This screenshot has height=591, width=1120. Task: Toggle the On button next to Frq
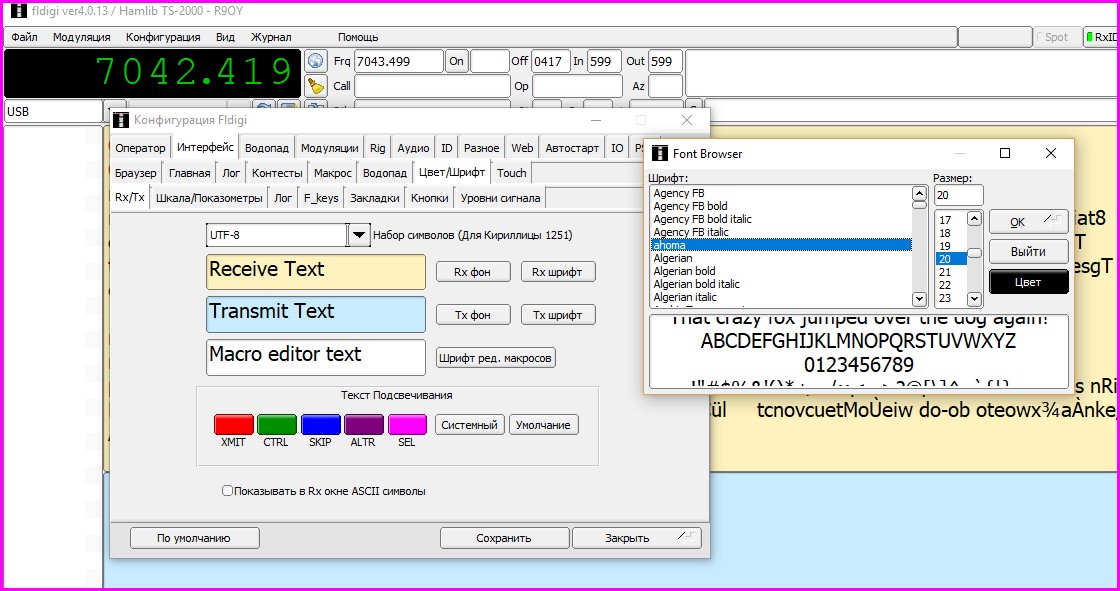(x=456, y=61)
